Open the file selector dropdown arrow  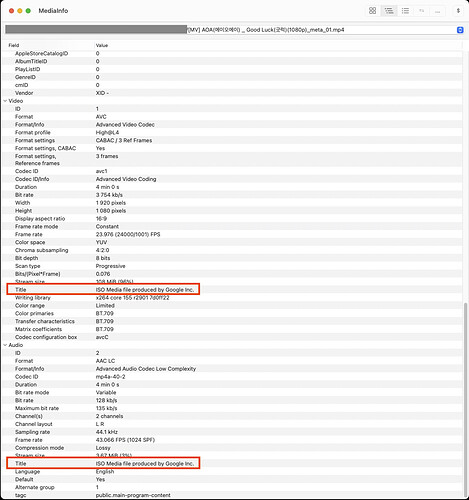click(460, 30)
